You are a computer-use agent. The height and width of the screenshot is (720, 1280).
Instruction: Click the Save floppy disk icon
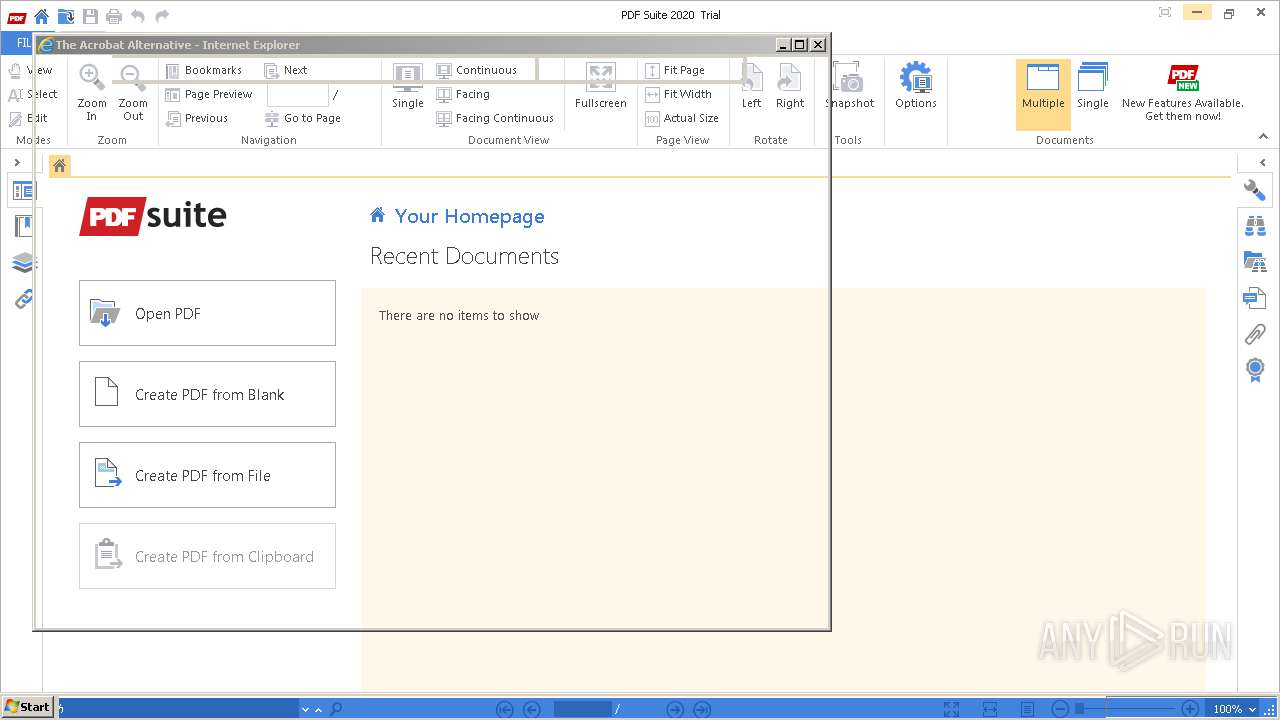click(90, 16)
